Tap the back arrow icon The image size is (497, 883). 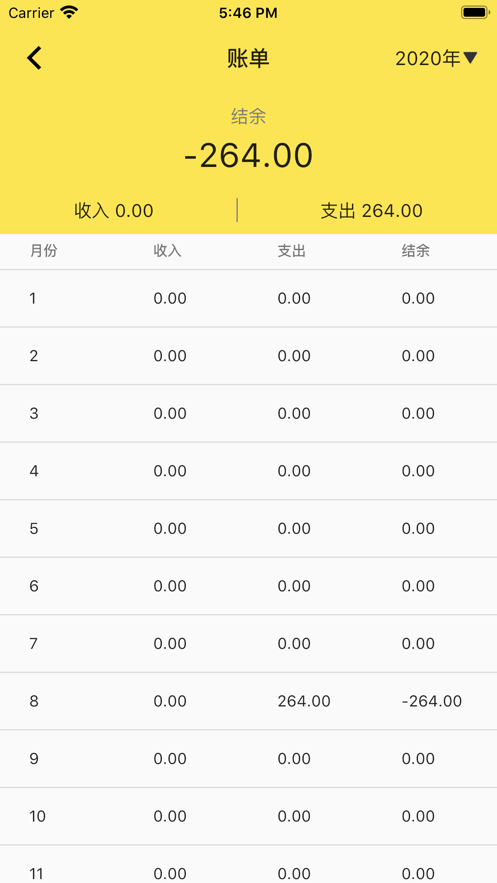pos(34,59)
